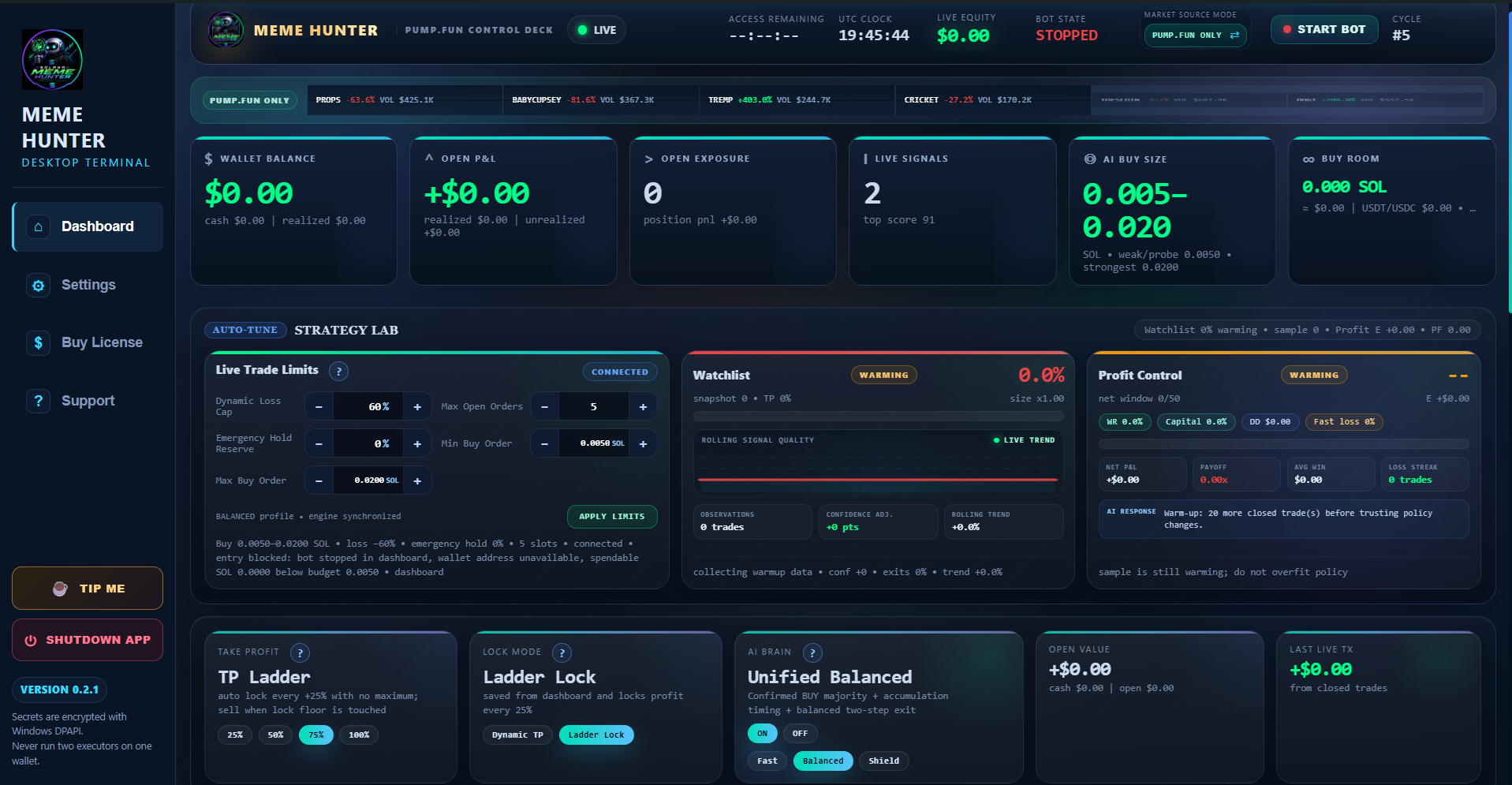Turn AI Brain OFF

coord(800,734)
